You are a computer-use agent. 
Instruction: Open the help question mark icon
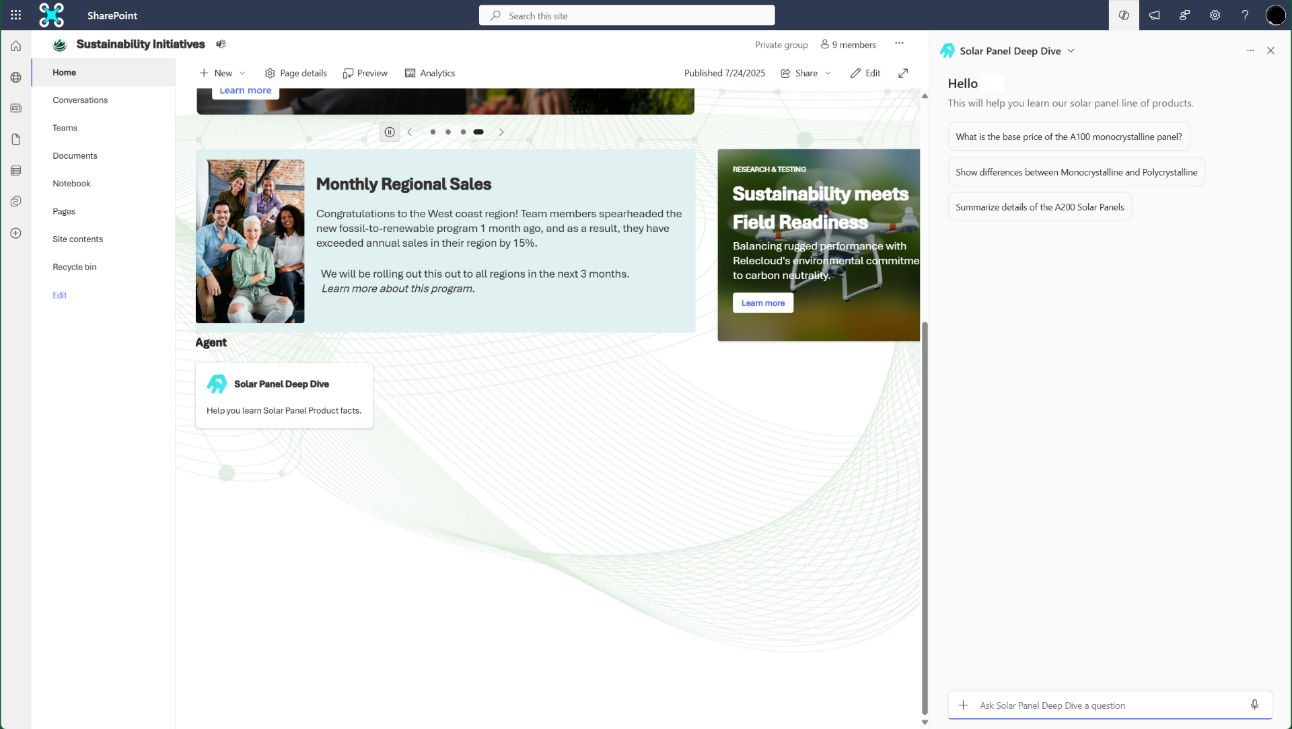pyautogui.click(x=1244, y=15)
